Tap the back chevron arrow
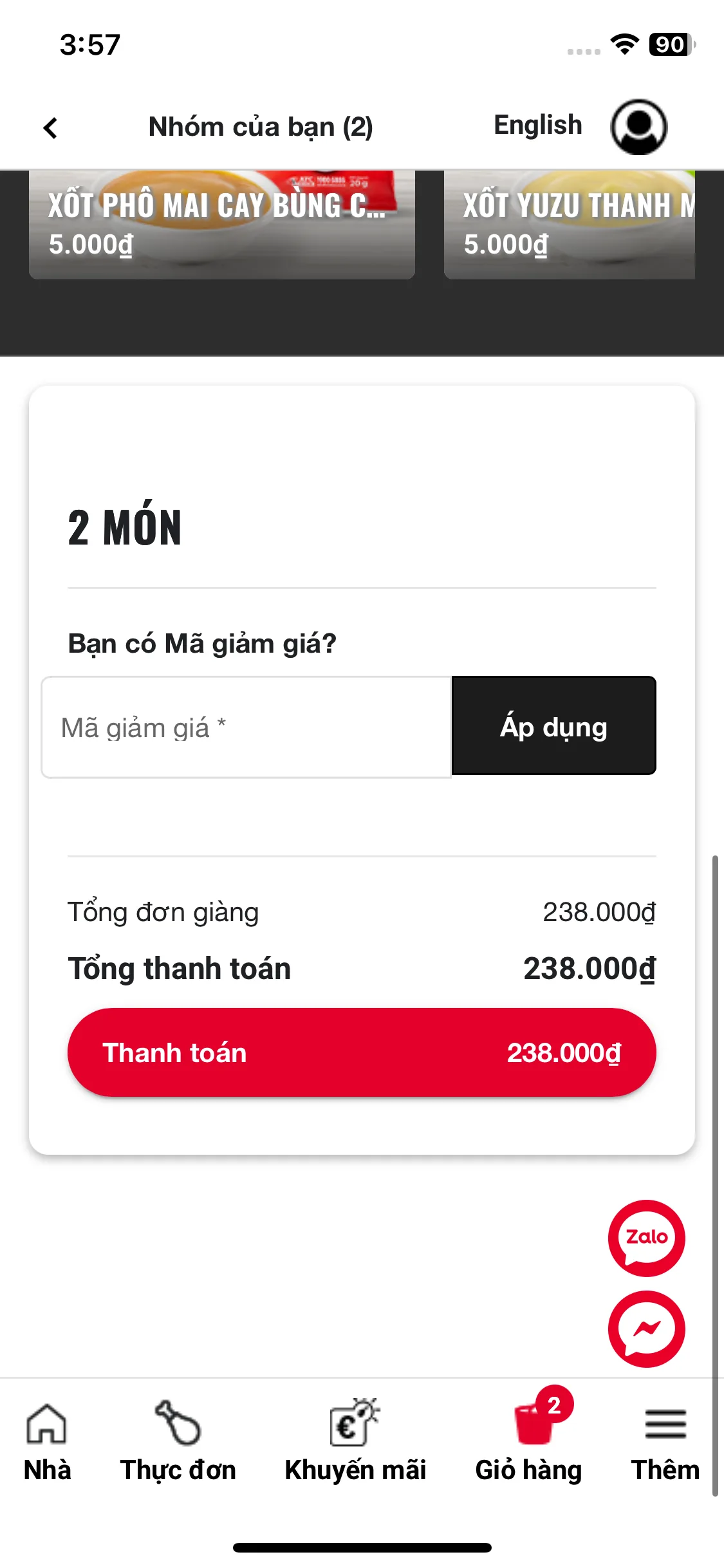This screenshot has width=724, height=1568. [50, 127]
